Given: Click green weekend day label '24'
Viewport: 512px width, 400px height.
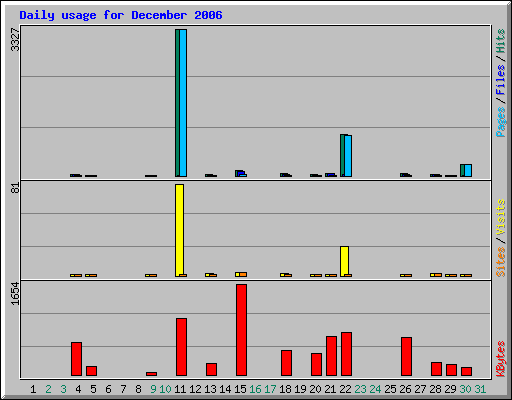Looking at the screenshot, I should coord(375,389).
